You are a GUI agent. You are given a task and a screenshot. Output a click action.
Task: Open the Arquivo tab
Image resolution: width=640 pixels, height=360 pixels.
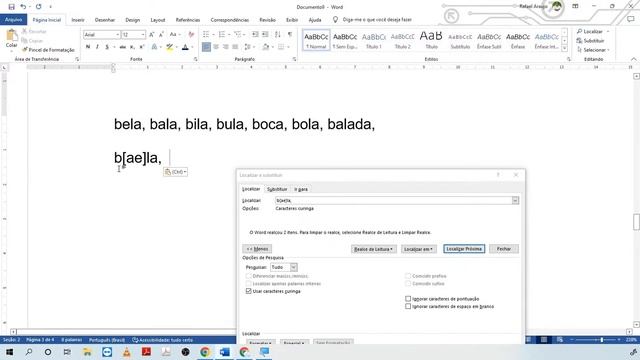[13, 20]
